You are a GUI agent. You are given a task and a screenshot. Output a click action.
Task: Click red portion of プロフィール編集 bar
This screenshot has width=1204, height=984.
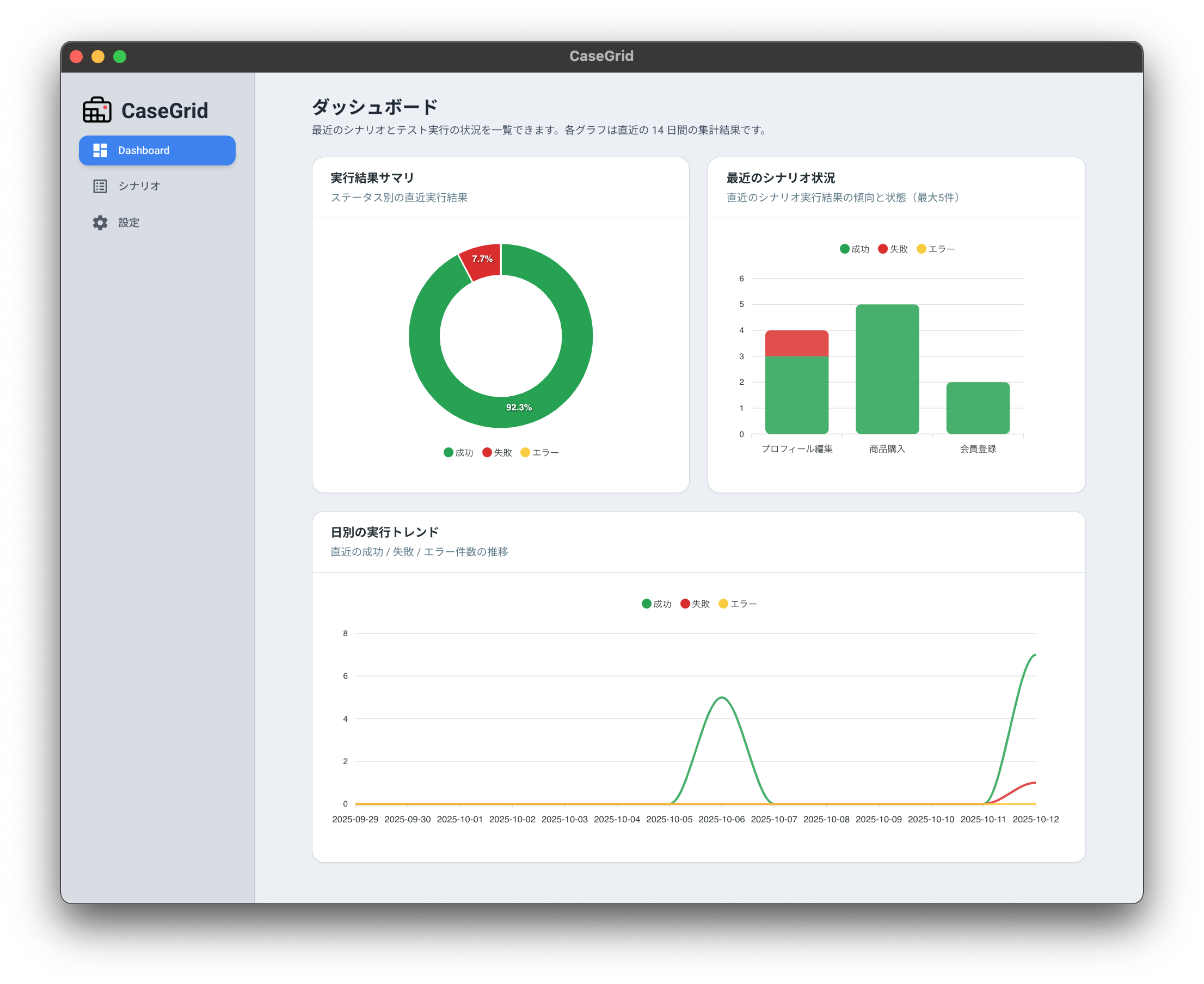(x=796, y=343)
